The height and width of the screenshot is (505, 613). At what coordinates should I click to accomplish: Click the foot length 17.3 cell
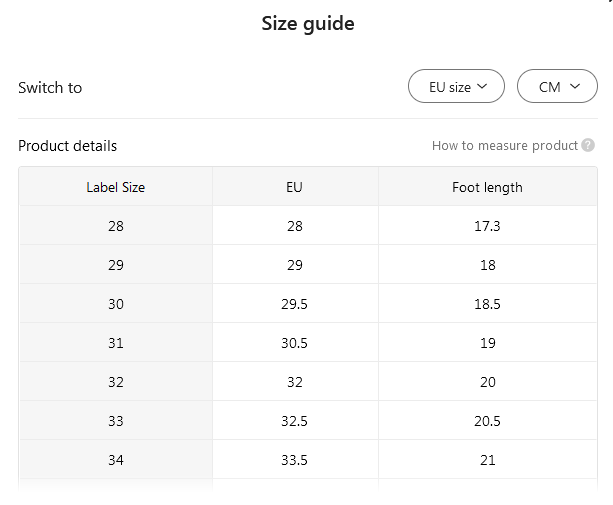tap(487, 226)
